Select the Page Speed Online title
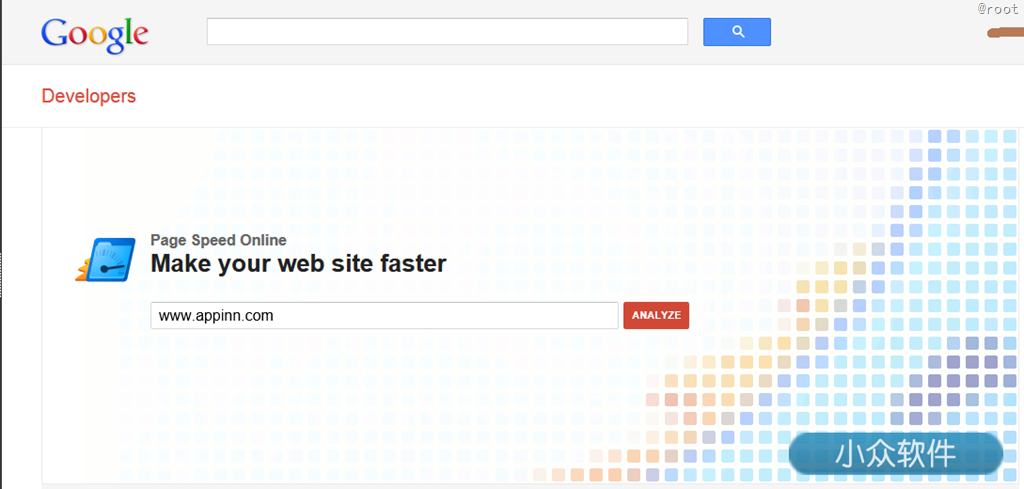The width and height of the screenshot is (1024, 489). pyautogui.click(x=218, y=240)
